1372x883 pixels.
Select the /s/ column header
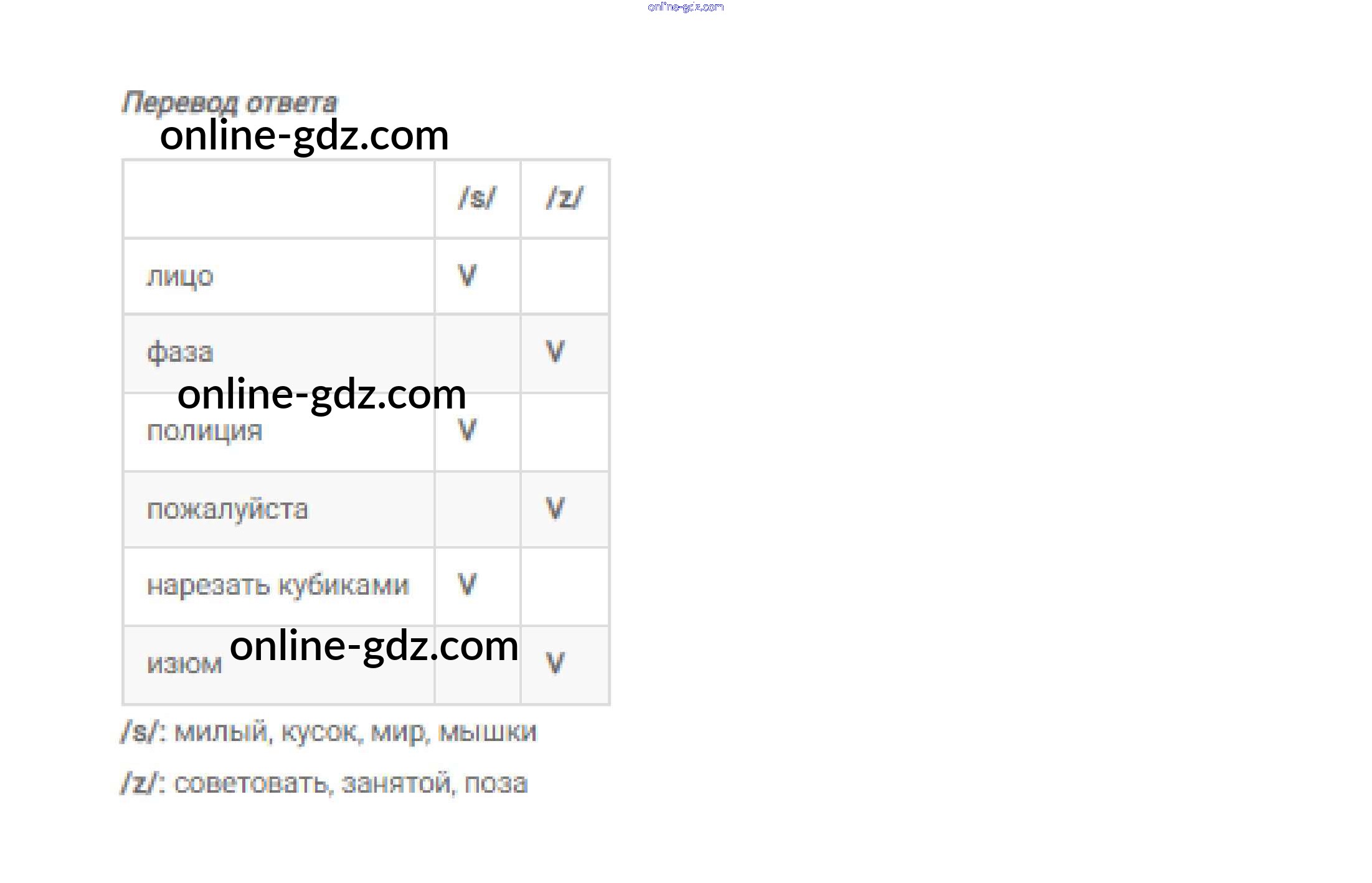tap(477, 198)
